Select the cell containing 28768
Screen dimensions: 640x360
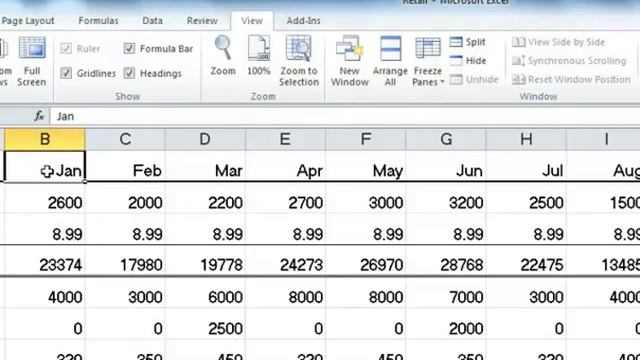pyautogui.click(x=446, y=261)
